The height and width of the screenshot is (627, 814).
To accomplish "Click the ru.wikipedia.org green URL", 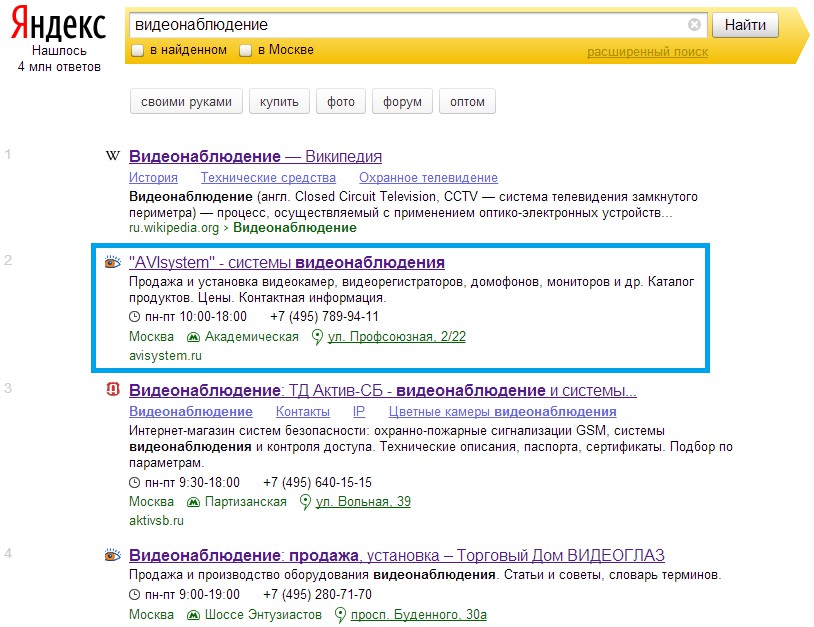I will pyautogui.click(x=174, y=228).
